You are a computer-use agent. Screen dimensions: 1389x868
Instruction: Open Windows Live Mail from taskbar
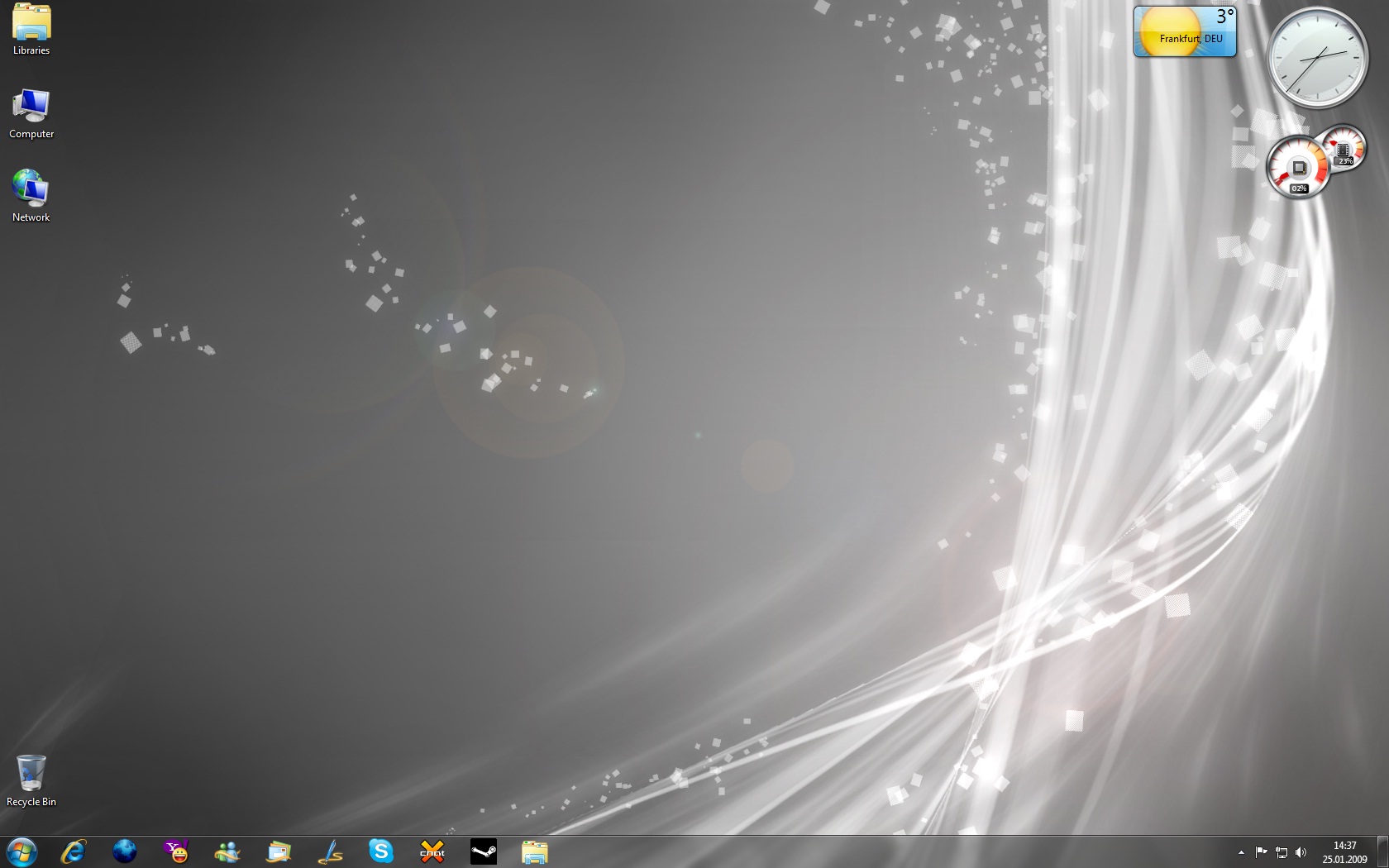(279, 851)
